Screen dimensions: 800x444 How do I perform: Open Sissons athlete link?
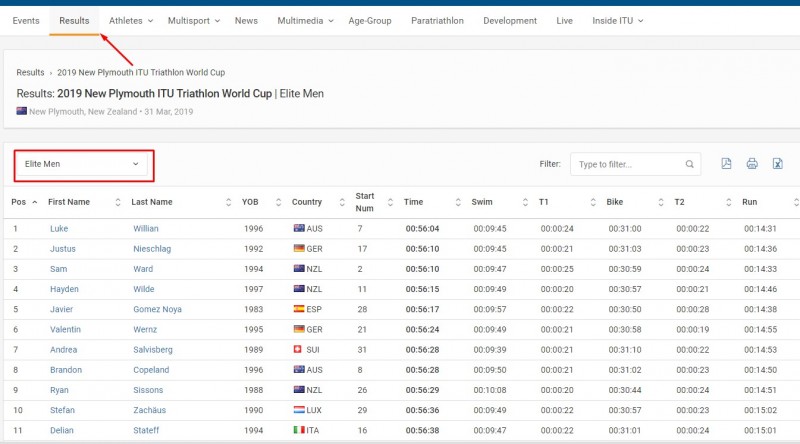(148, 390)
